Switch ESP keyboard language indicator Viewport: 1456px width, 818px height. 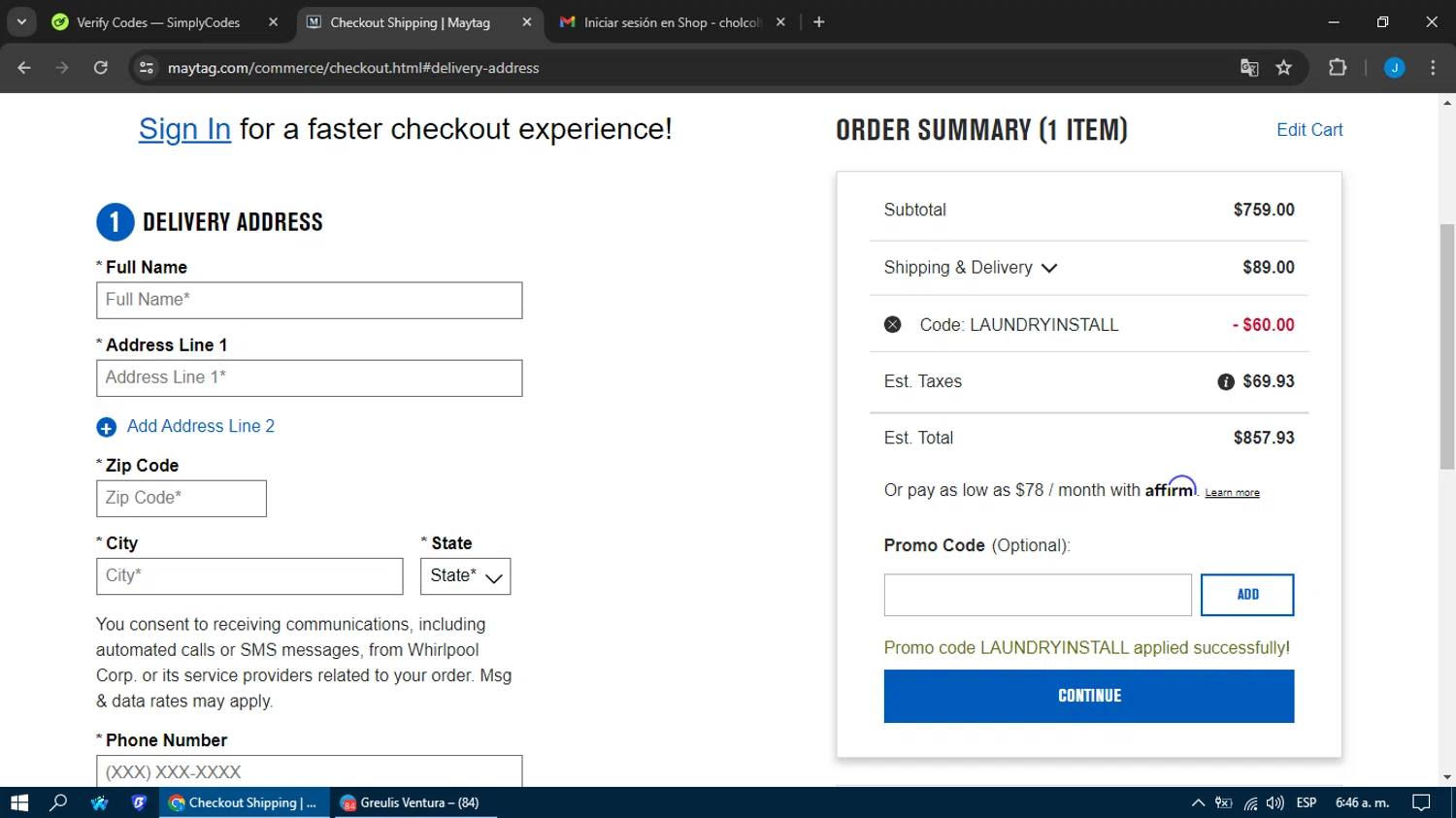point(1307,802)
